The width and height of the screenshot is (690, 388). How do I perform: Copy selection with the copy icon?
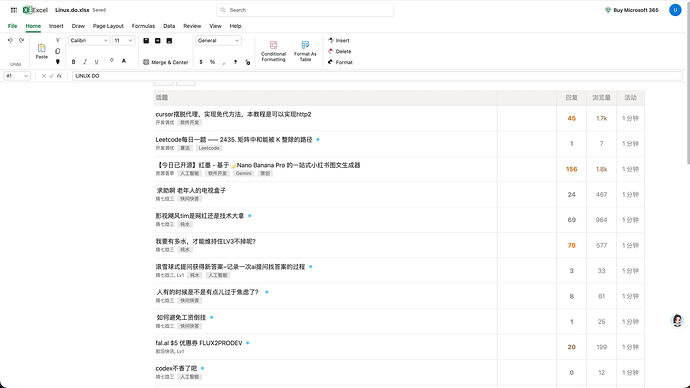58,51
